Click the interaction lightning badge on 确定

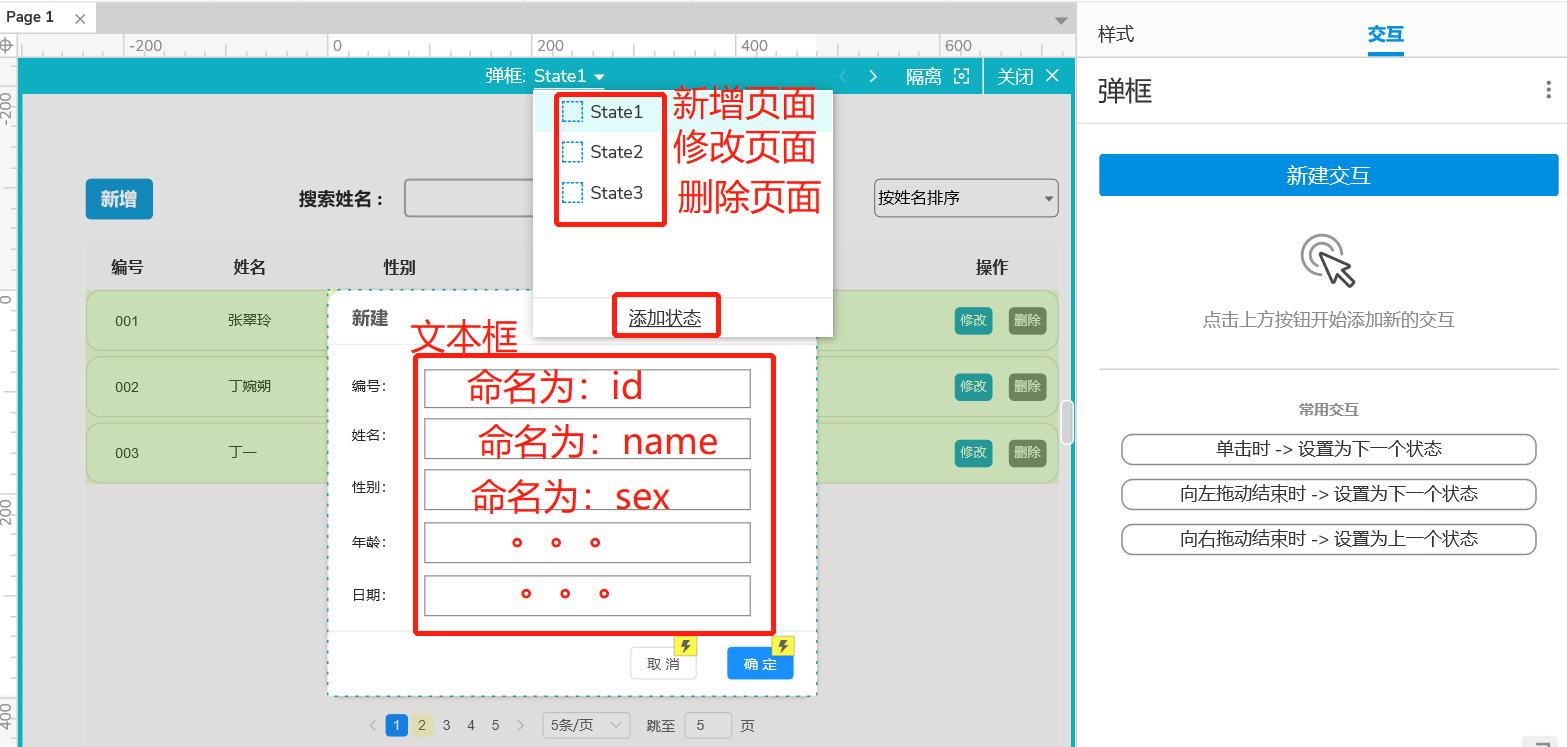click(784, 647)
